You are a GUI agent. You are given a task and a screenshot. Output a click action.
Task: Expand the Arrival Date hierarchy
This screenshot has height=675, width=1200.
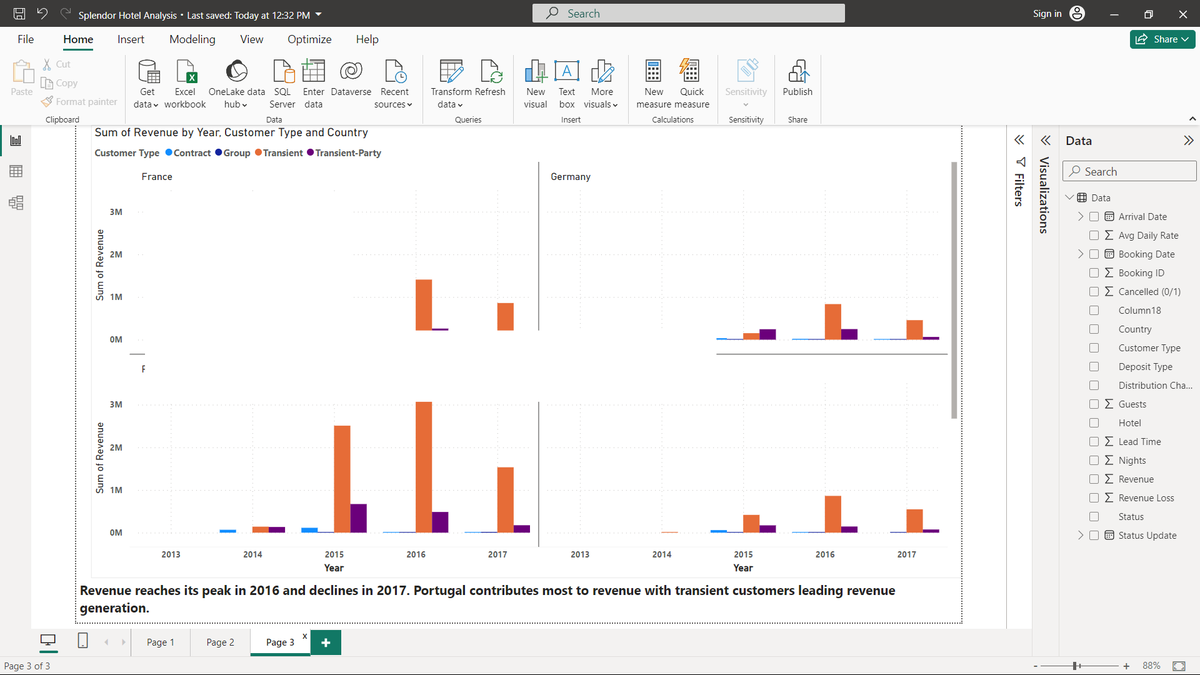pos(1081,217)
